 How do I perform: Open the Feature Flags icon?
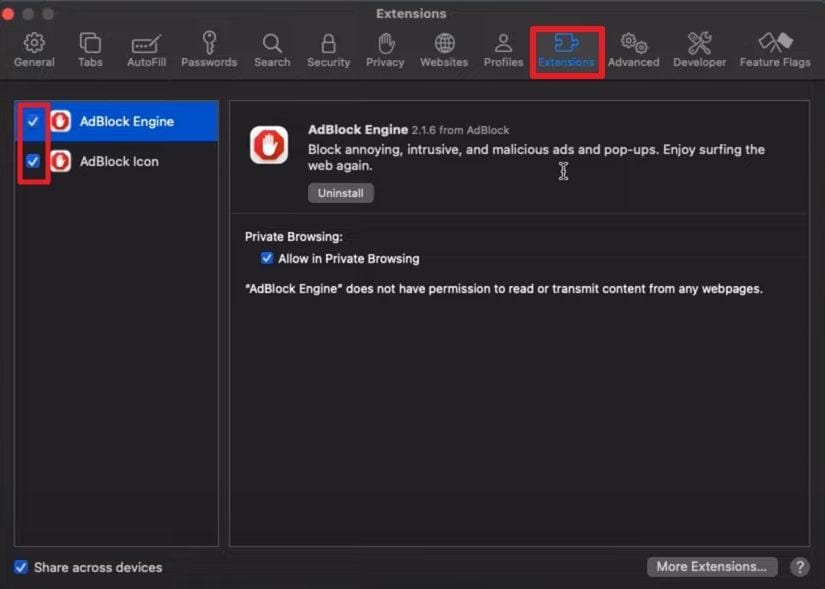(774, 47)
